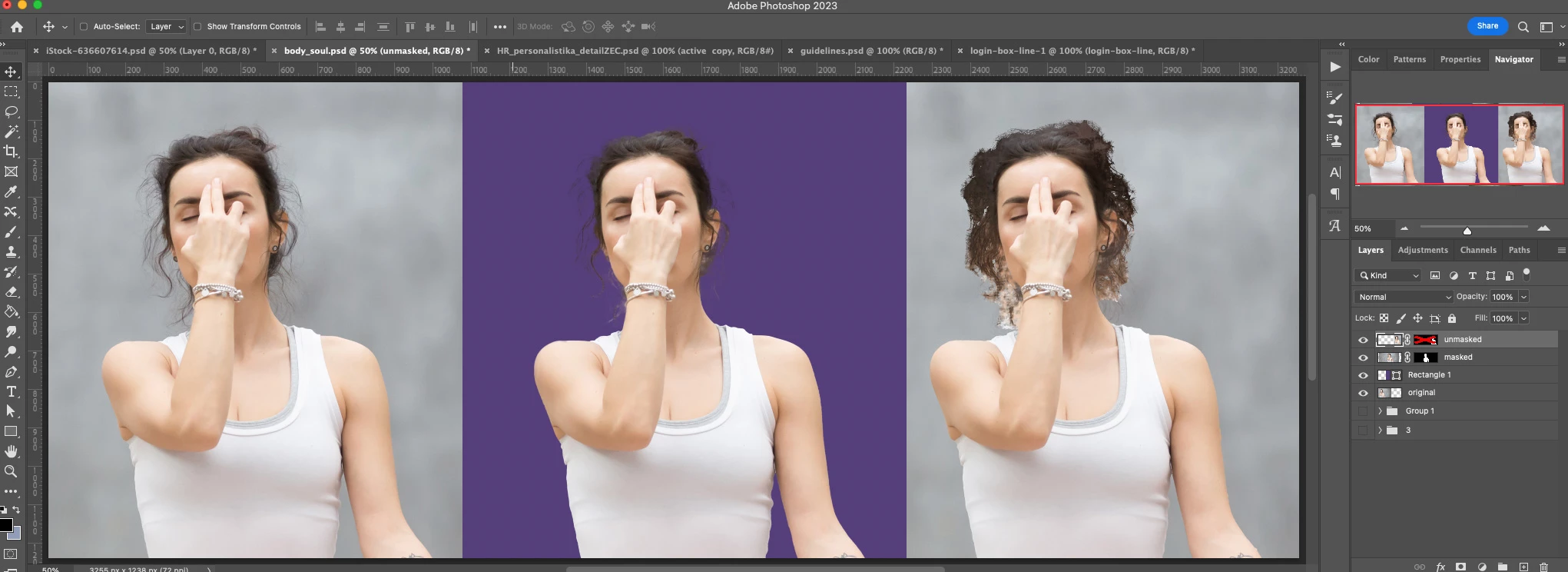1568x572 pixels.
Task: Open the fx layer styles menu
Action: [1440, 567]
